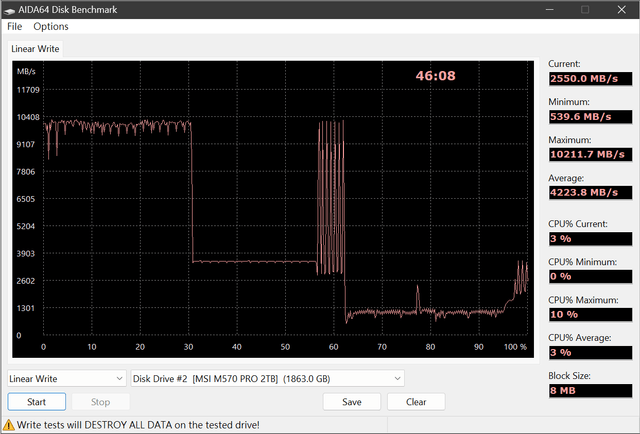The width and height of the screenshot is (640, 434).
Task: Click the Block Size 8 MB field
Action: [x=590, y=390]
